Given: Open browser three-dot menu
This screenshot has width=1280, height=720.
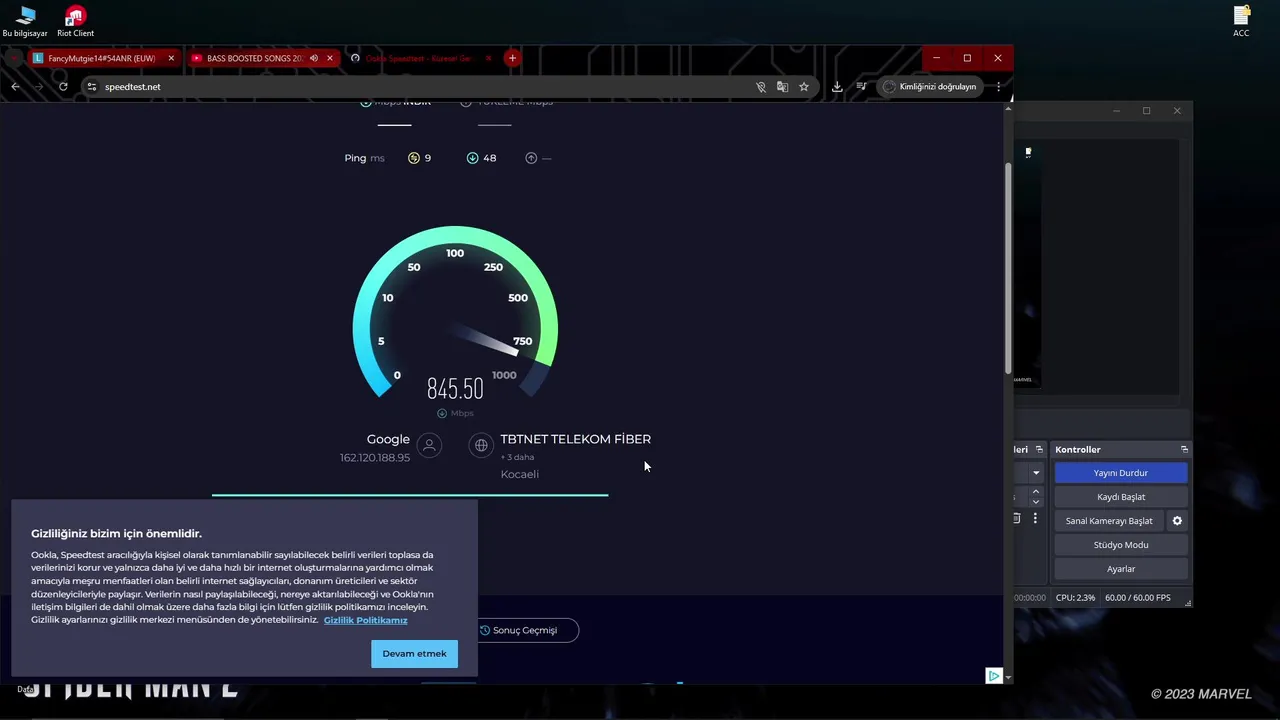Looking at the screenshot, I should point(998,87).
